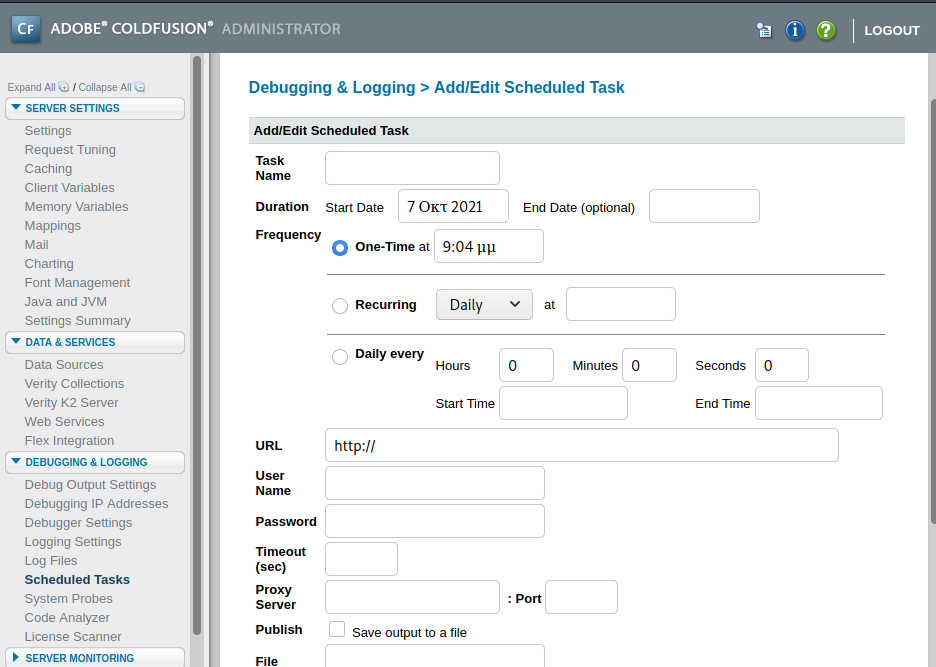
Task: Click the proxy Port field
Action: 581,597
